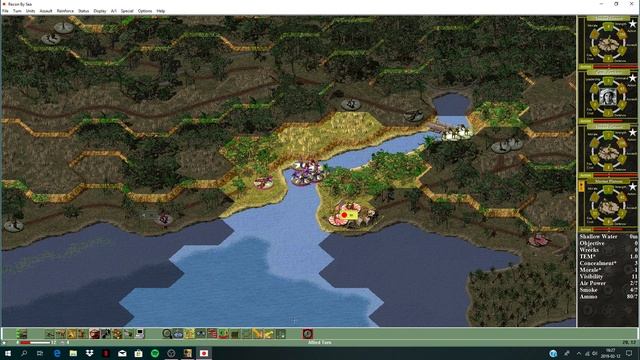Click the red striped list toolbar icon
This screenshot has width=640, height=360.
[x=212, y=334]
